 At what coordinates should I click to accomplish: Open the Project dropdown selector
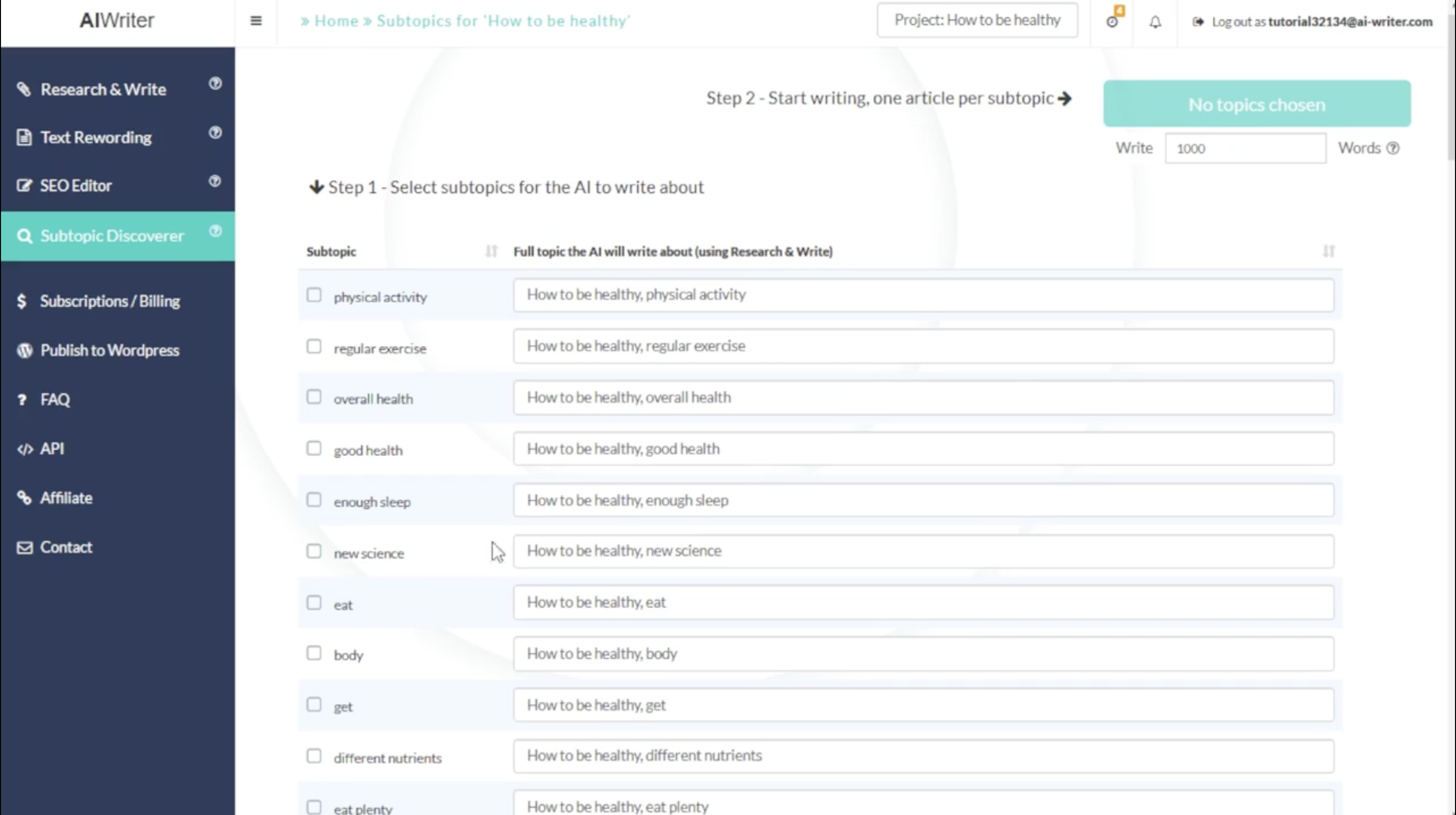pos(978,20)
